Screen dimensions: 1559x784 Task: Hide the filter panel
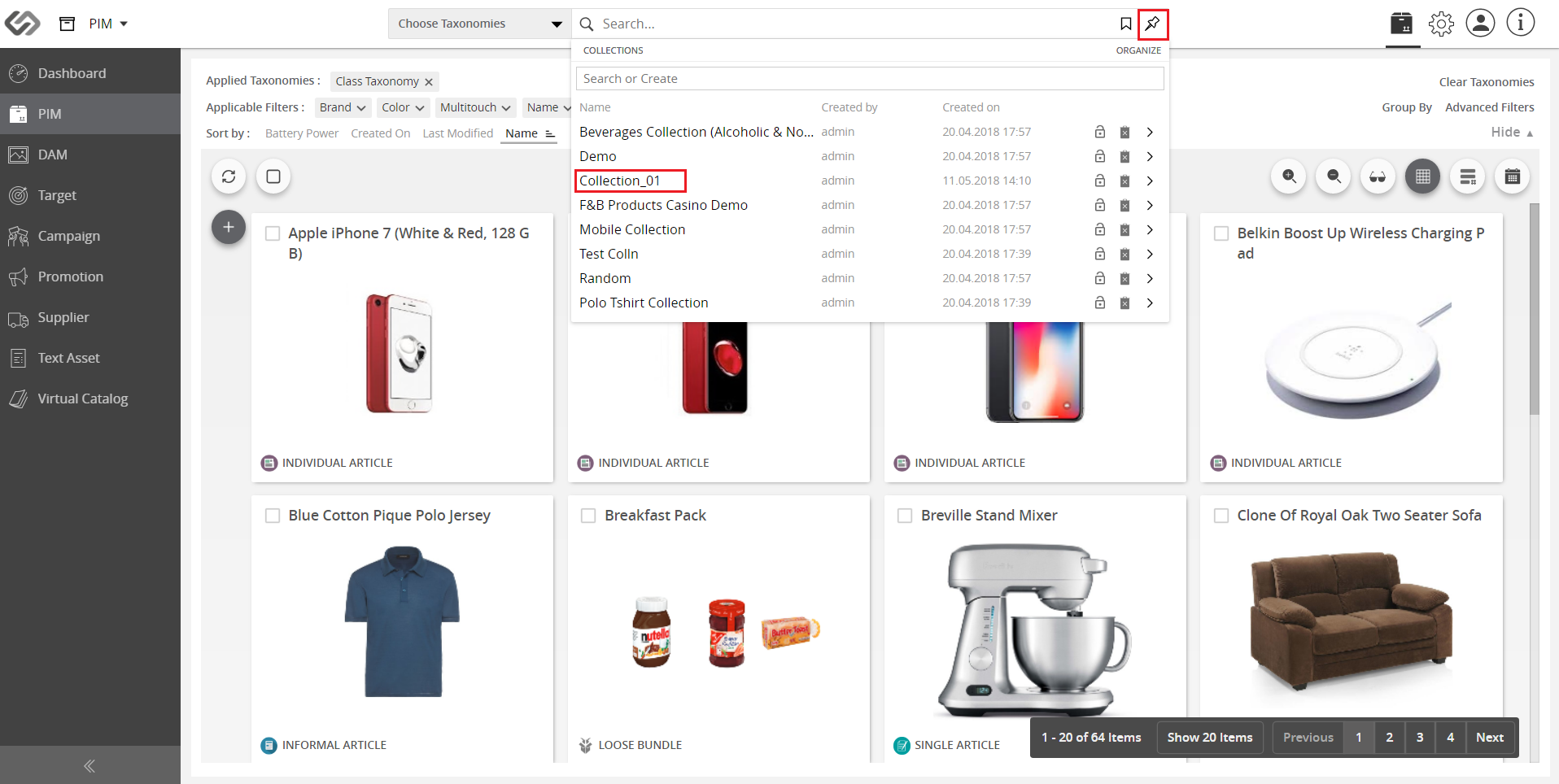1512,133
